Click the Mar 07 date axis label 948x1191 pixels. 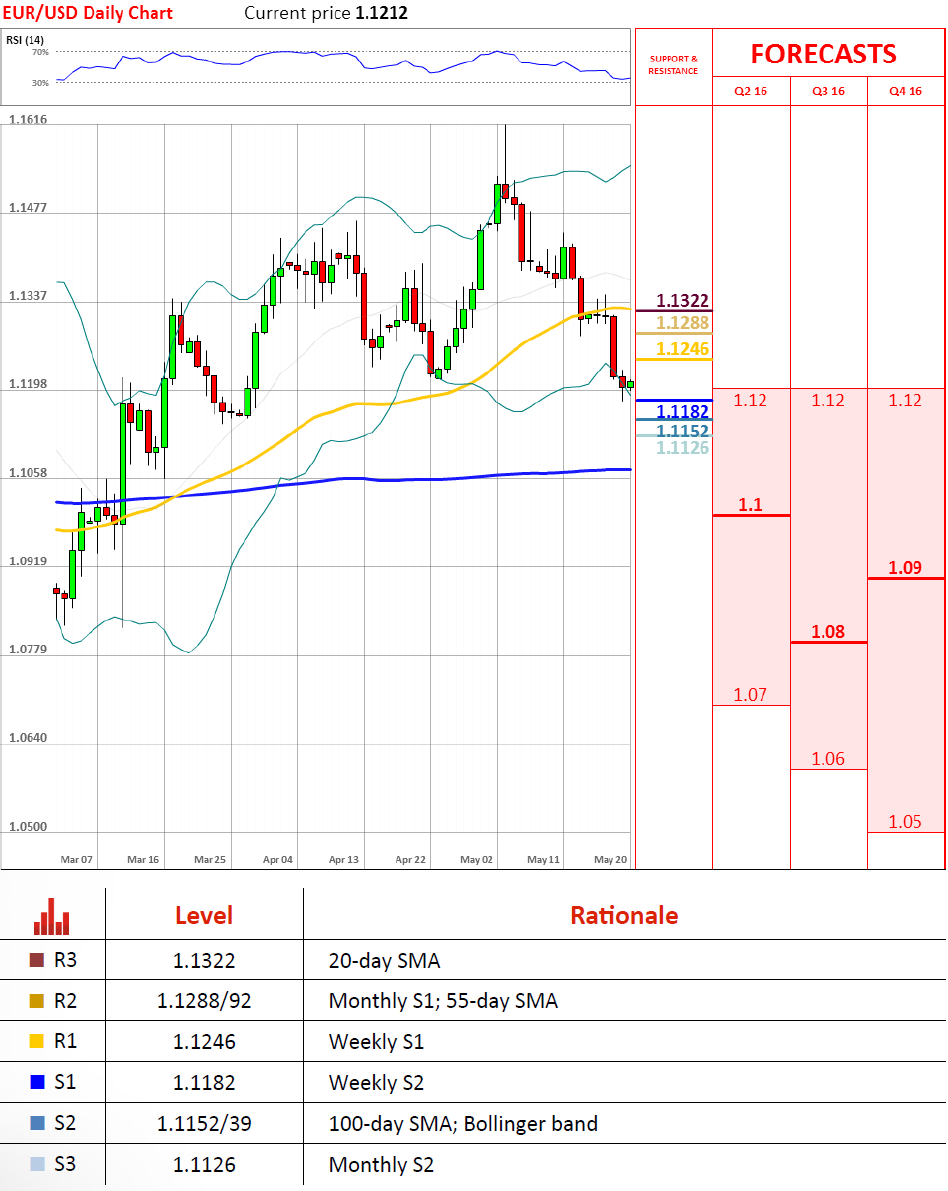tap(77, 859)
